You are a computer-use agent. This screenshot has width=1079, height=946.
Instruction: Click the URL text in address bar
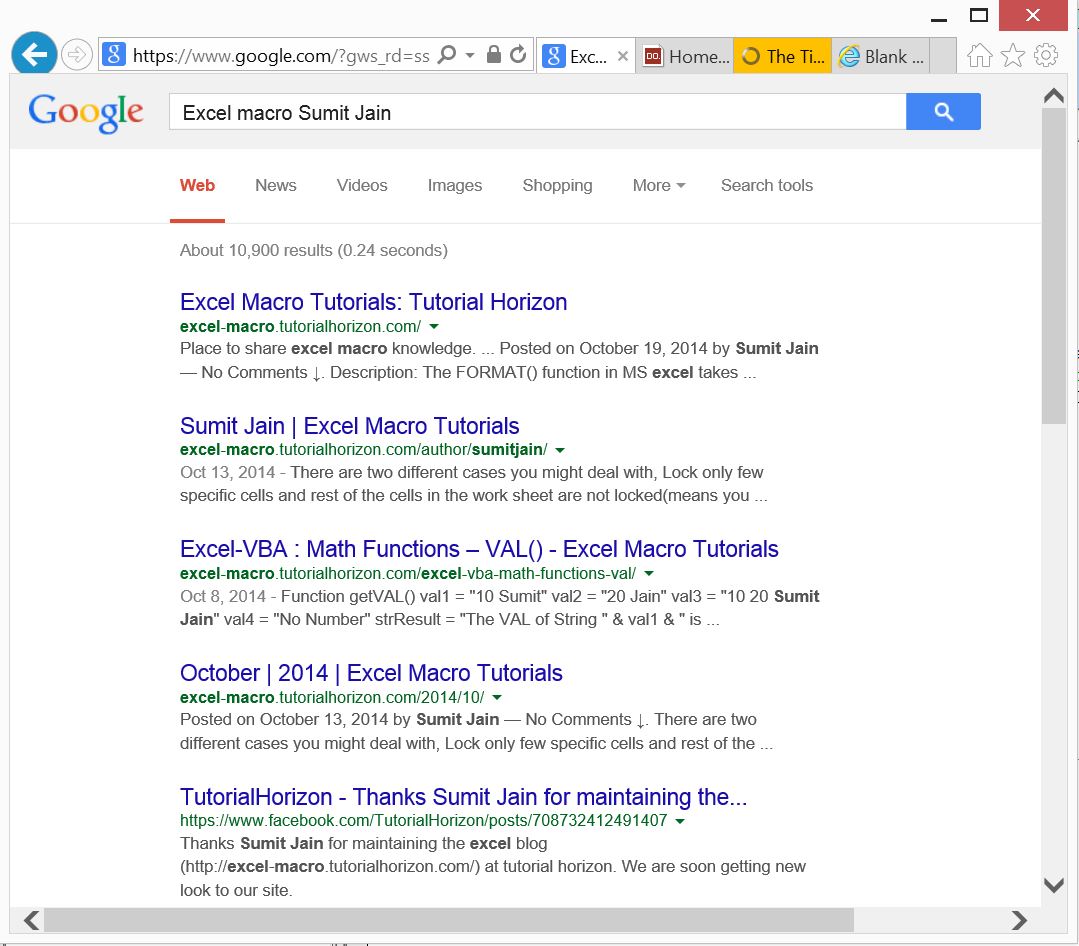[x=281, y=56]
